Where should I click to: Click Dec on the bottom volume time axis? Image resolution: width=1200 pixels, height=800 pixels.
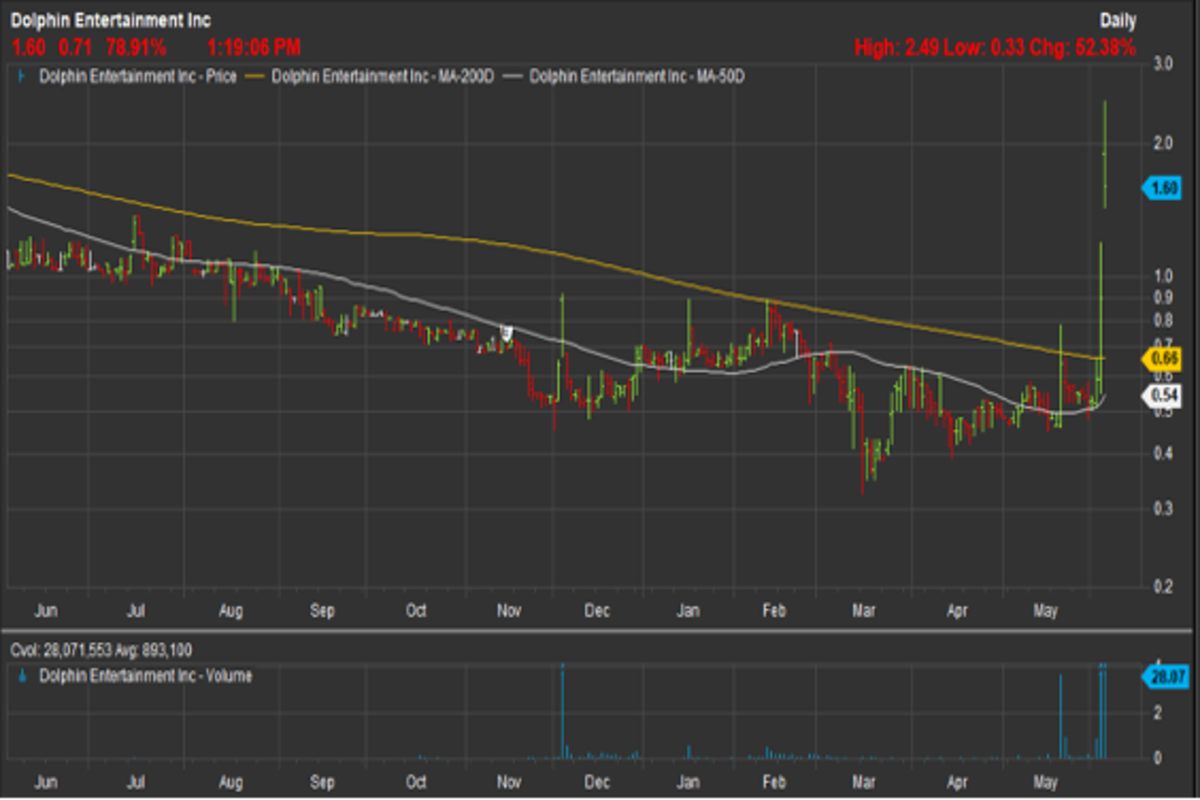point(598,781)
